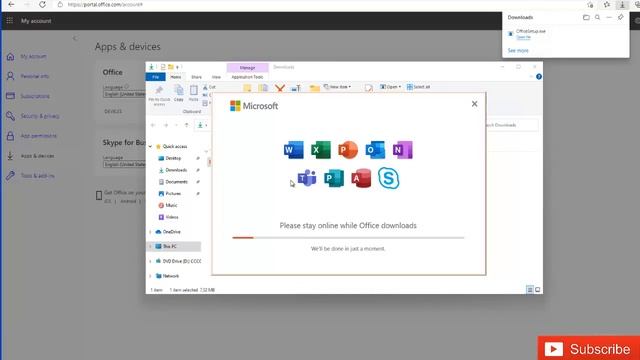The height and width of the screenshot is (360, 640).
Task: Click the Word icon in the installer
Action: [x=293, y=150]
